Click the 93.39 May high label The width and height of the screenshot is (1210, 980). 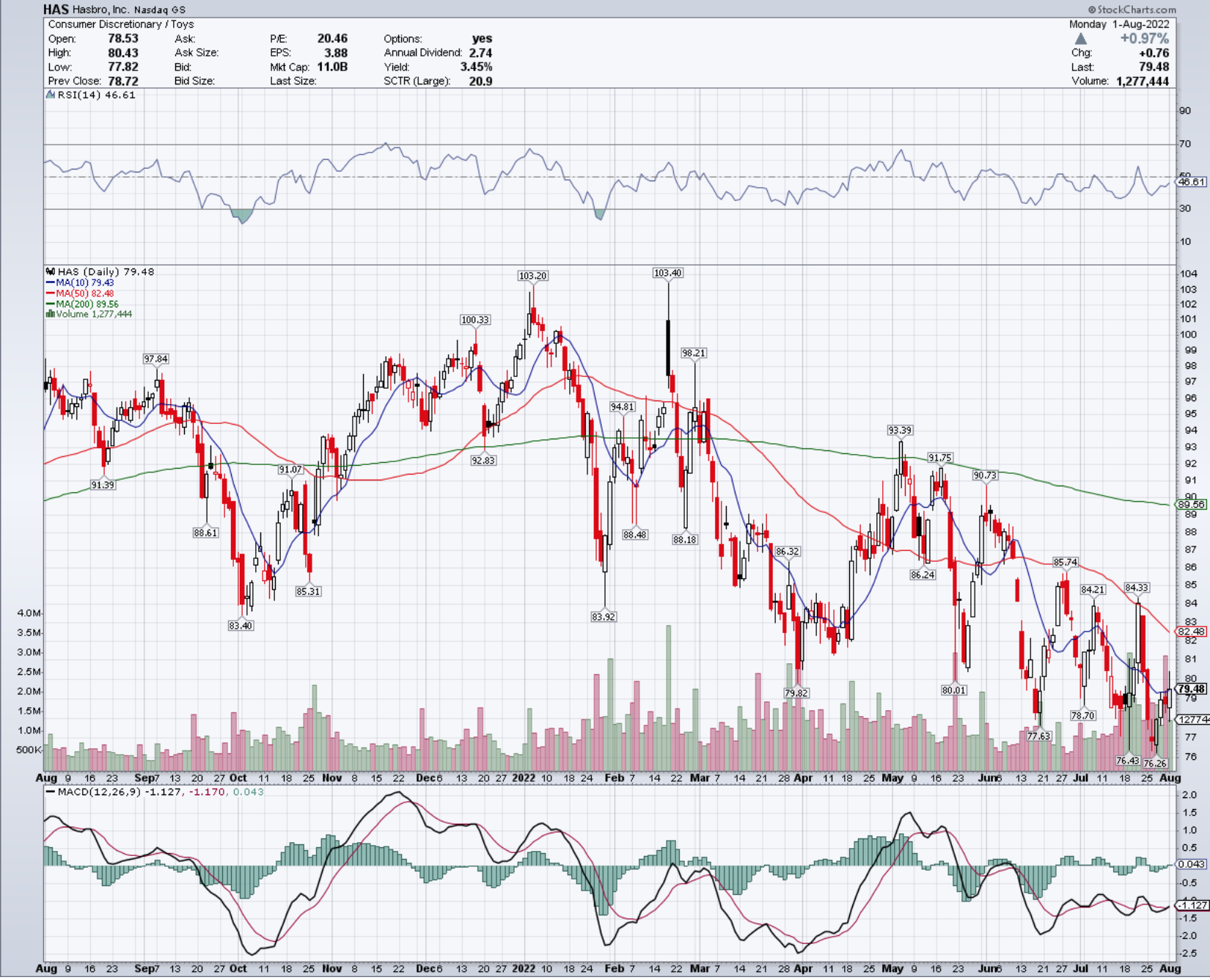tap(900, 431)
